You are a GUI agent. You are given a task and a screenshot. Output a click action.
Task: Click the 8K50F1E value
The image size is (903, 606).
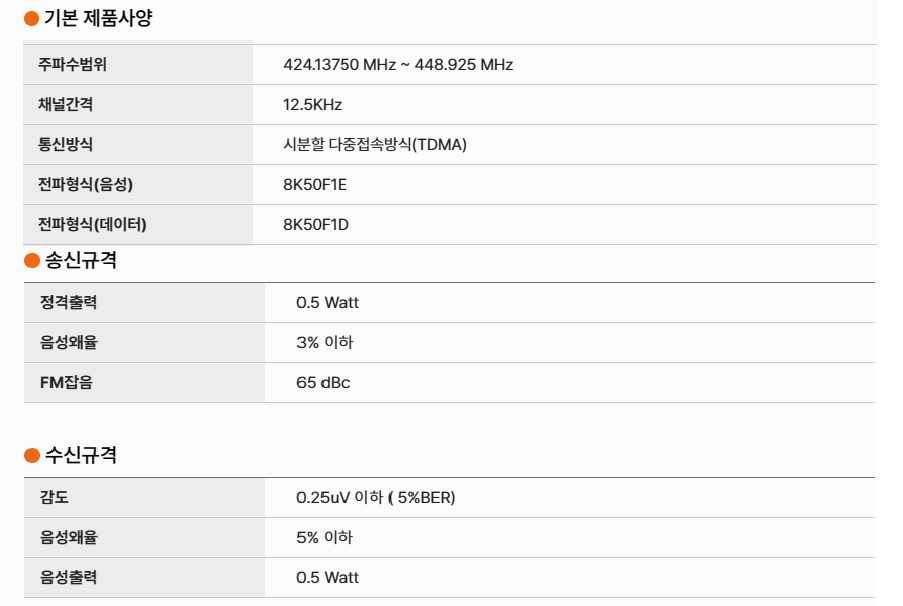[315, 185]
